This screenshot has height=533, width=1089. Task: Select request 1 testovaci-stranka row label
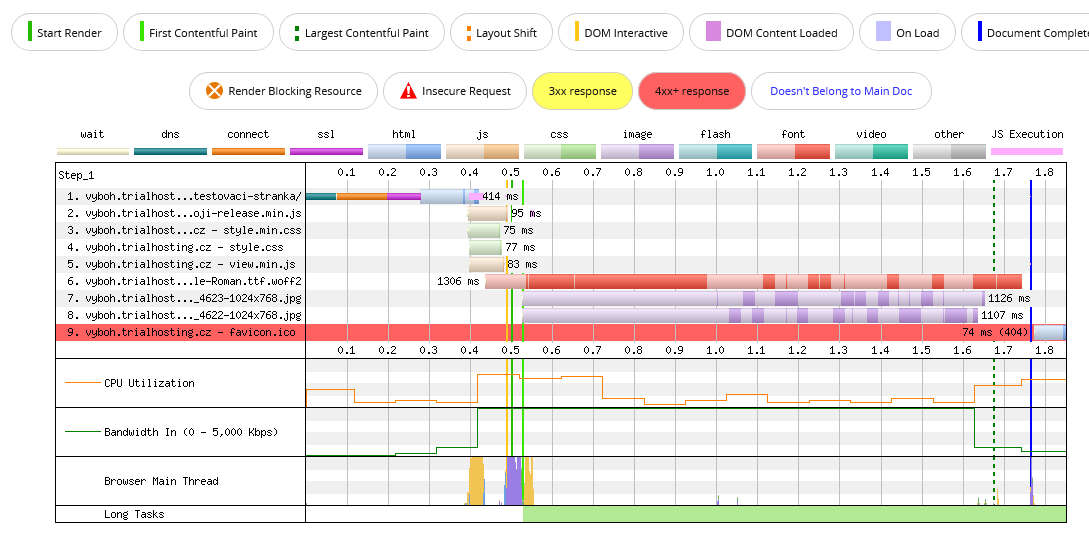pyautogui.click(x=184, y=197)
